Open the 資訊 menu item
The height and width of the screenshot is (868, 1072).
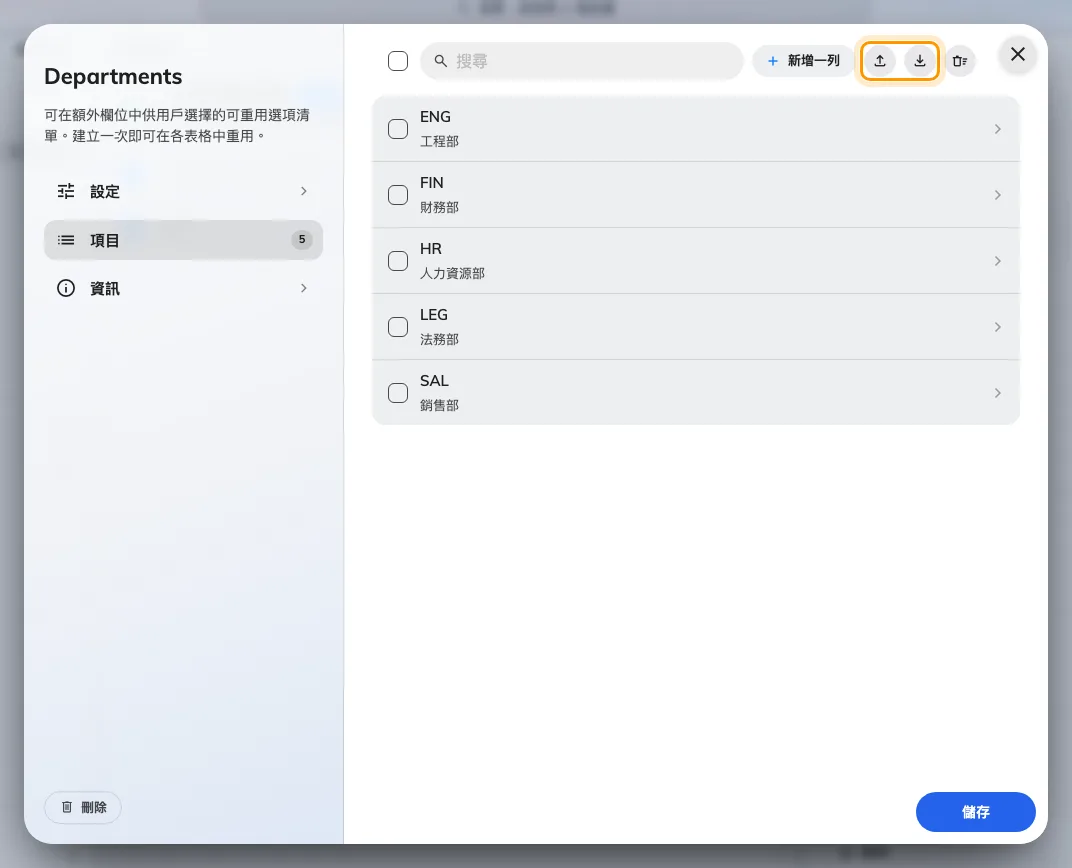pos(183,288)
